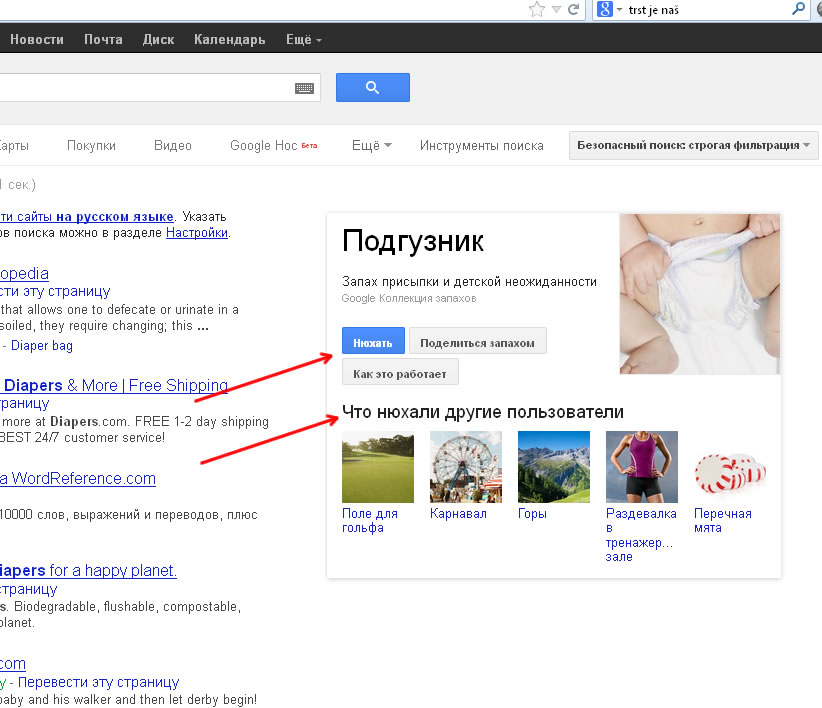Viewport: 822px width, 708px height.
Task: Click the Google search engine icon in browser search bar
Action: coord(604,10)
